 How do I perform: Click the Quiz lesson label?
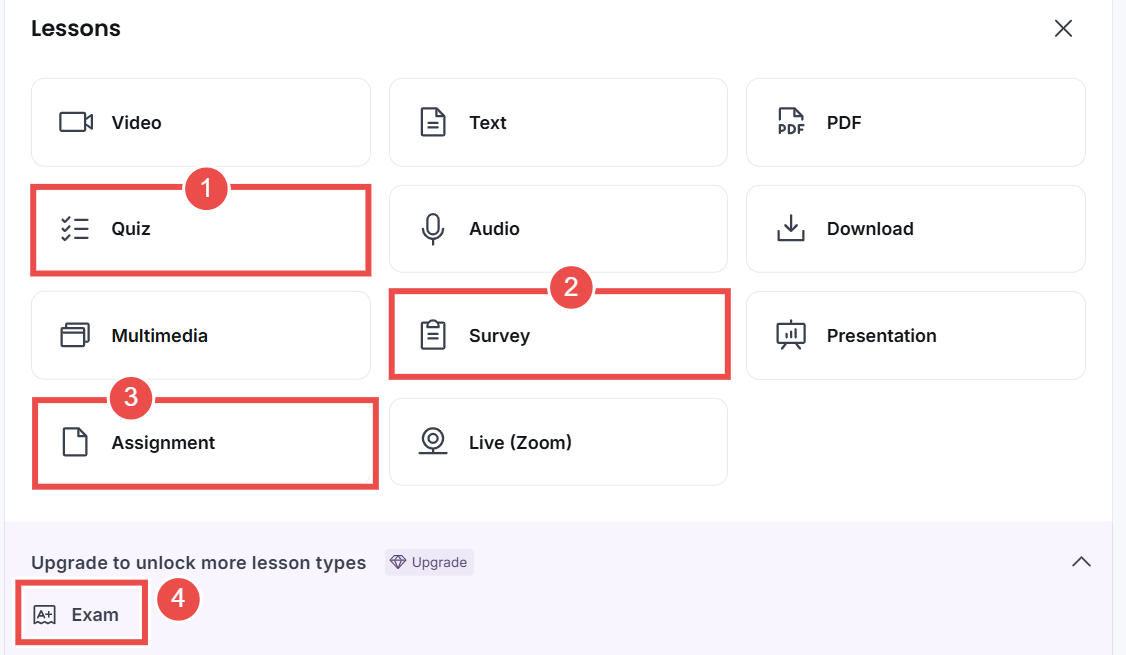click(x=131, y=229)
